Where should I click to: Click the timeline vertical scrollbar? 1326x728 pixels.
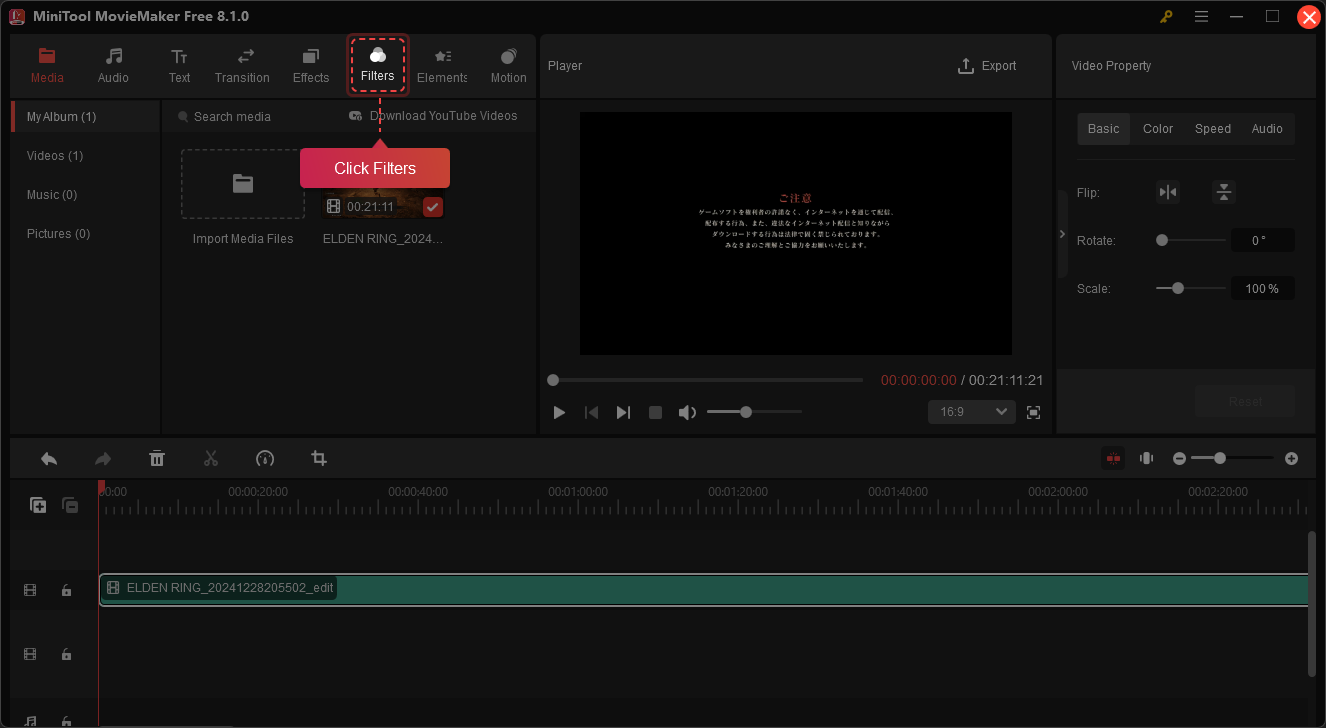pos(1312,605)
